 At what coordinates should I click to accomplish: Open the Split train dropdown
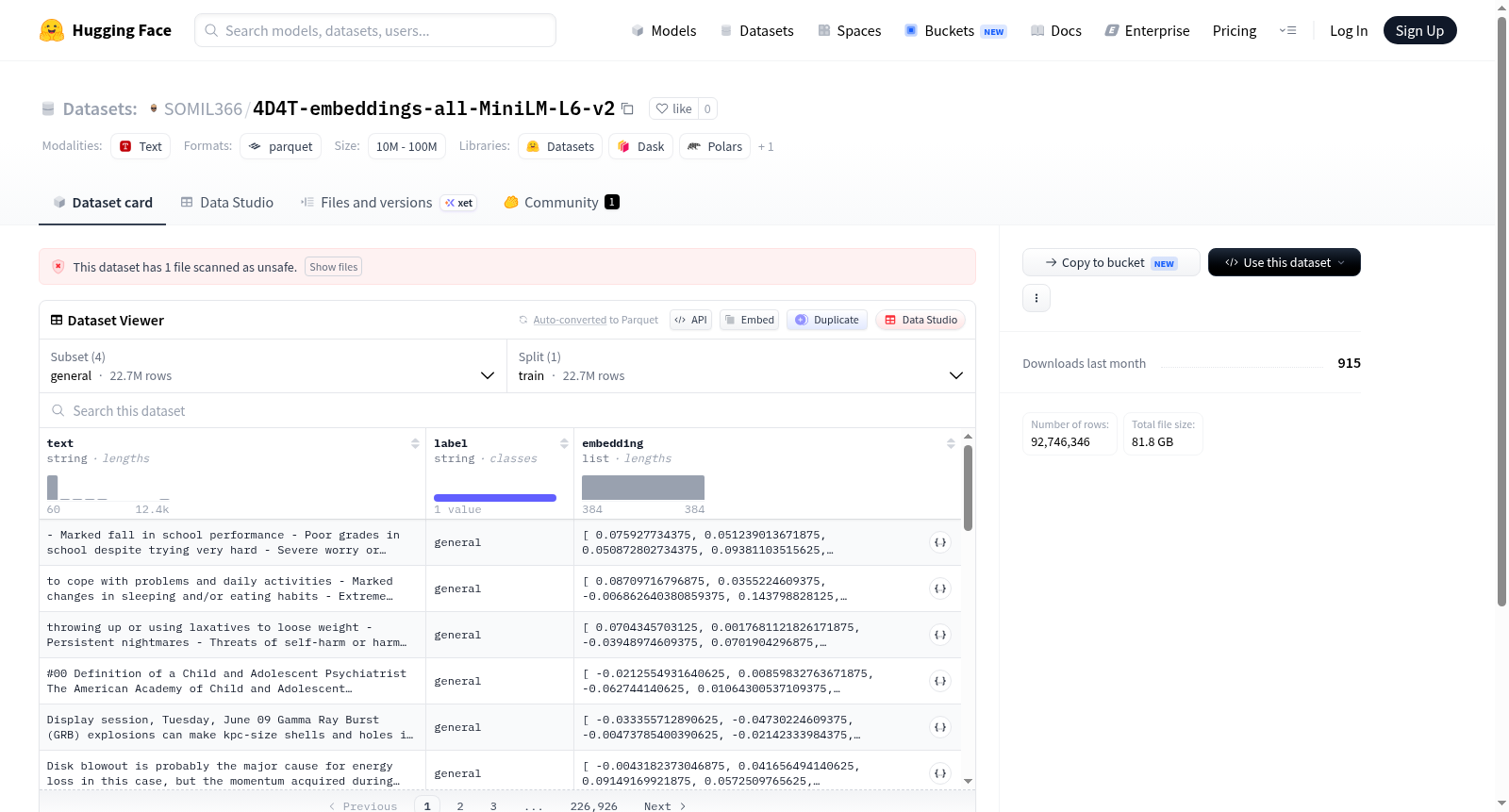[741, 366]
